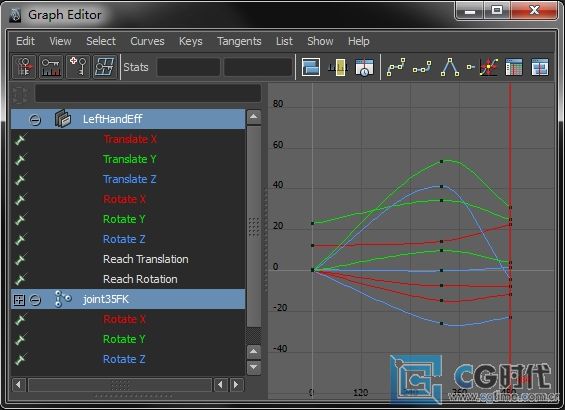Select the Lattice Deform Keys tool
Image resolution: width=565 pixels, height=410 pixels.
coord(105,67)
